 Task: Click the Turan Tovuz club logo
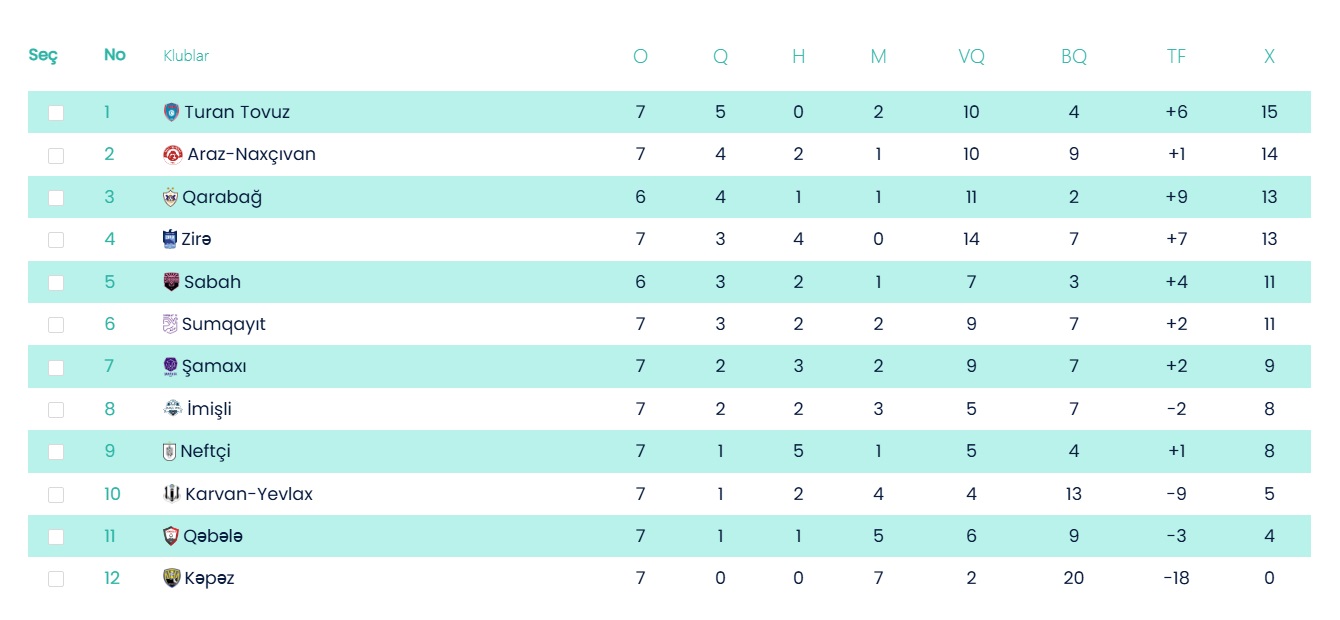click(171, 112)
